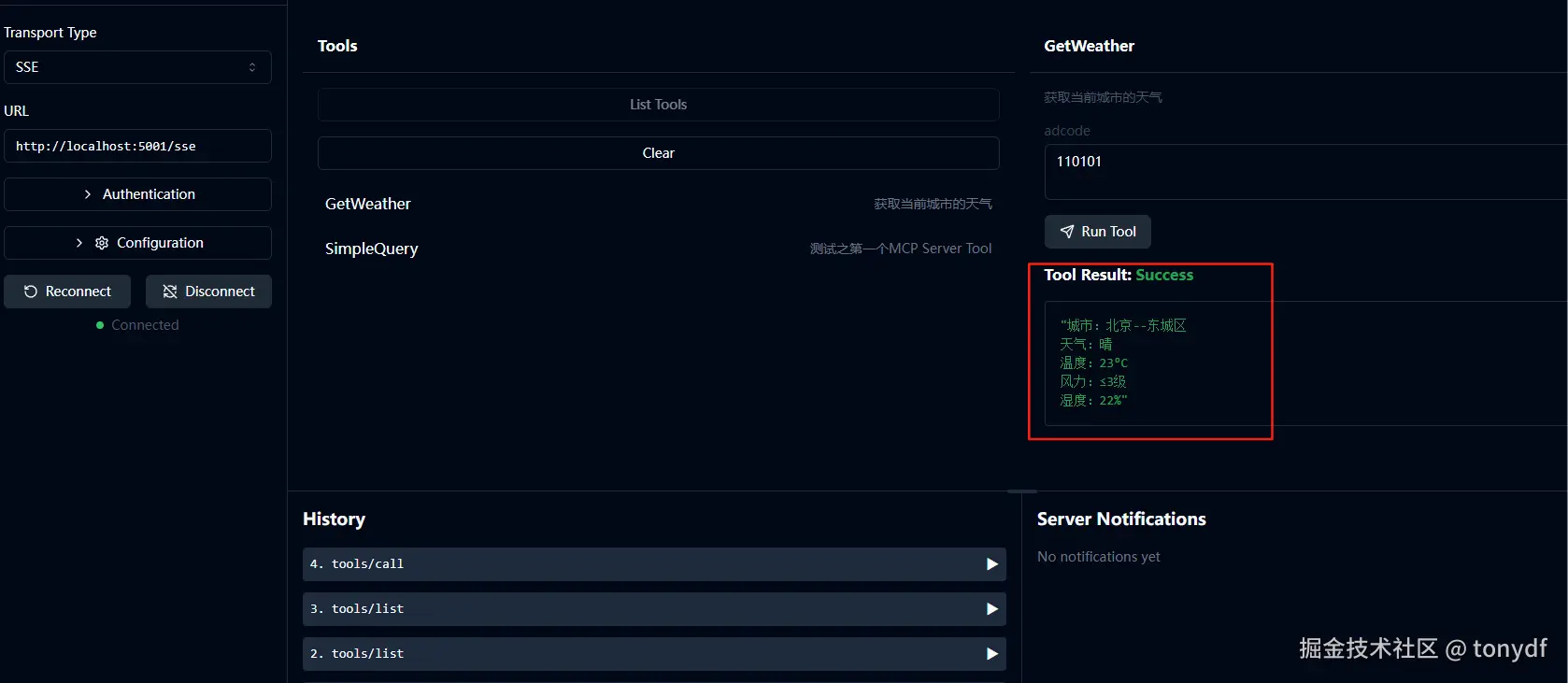Open the Transport Type SSE dropdown
The height and width of the screenshot is (683, 1568).
pos(137,67)
